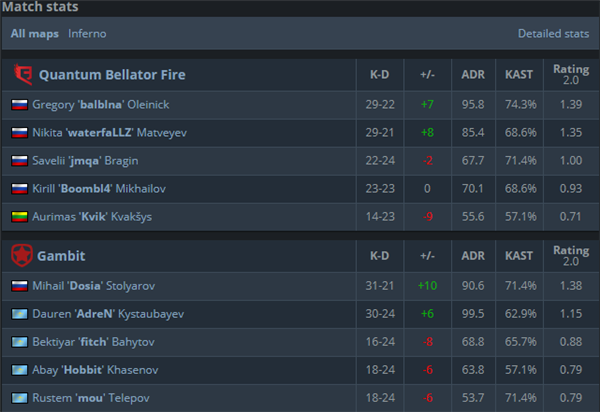Click Rating 2.0 header in Quantum Bellator Fire table
The height and width of the screenshot is (412, 600).
(571, 75)
